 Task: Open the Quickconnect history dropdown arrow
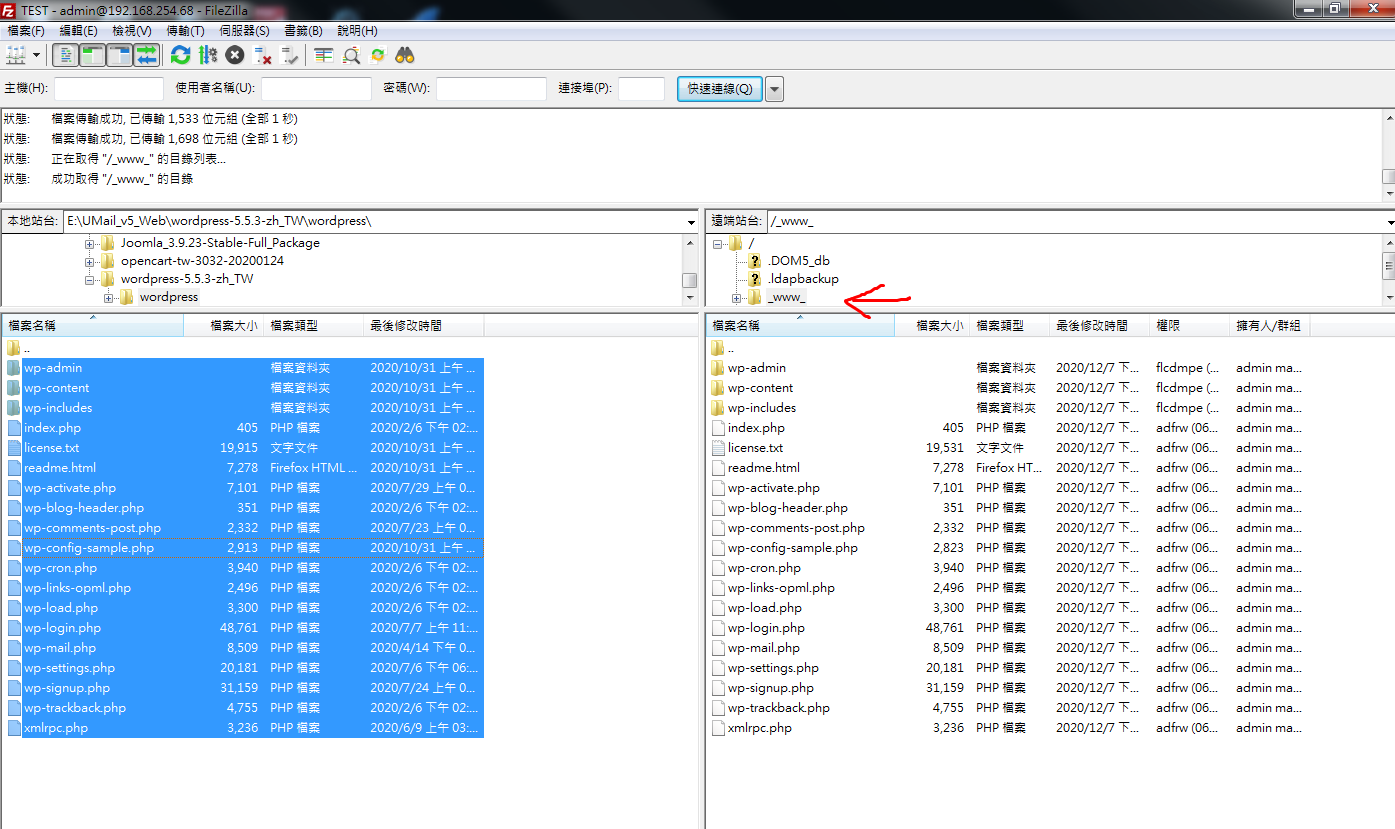click(x=775, y=89)
